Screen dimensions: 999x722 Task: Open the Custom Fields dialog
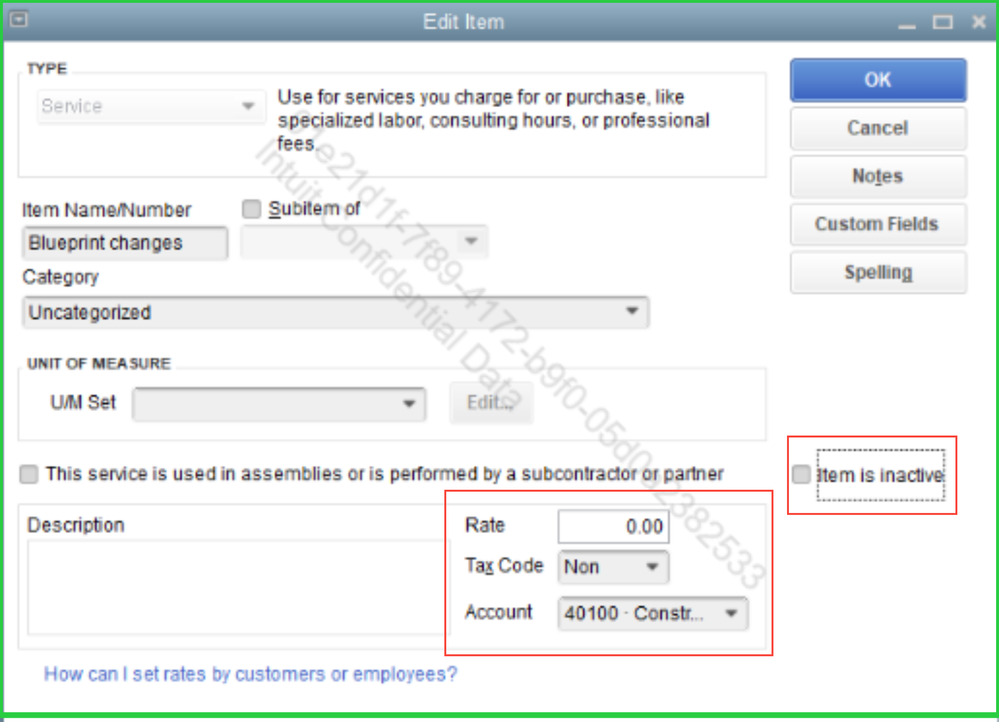(x=877, y=224)
